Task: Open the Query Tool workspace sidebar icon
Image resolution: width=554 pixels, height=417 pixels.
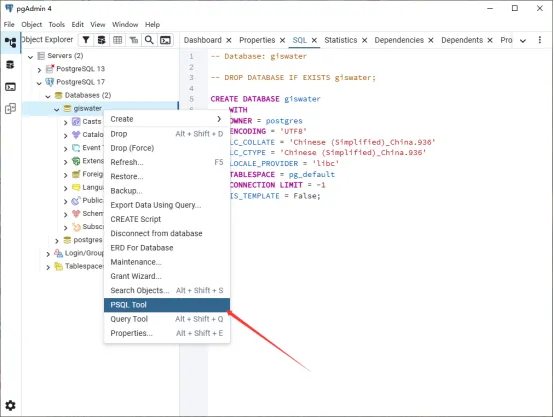Action: coord(10,65)
